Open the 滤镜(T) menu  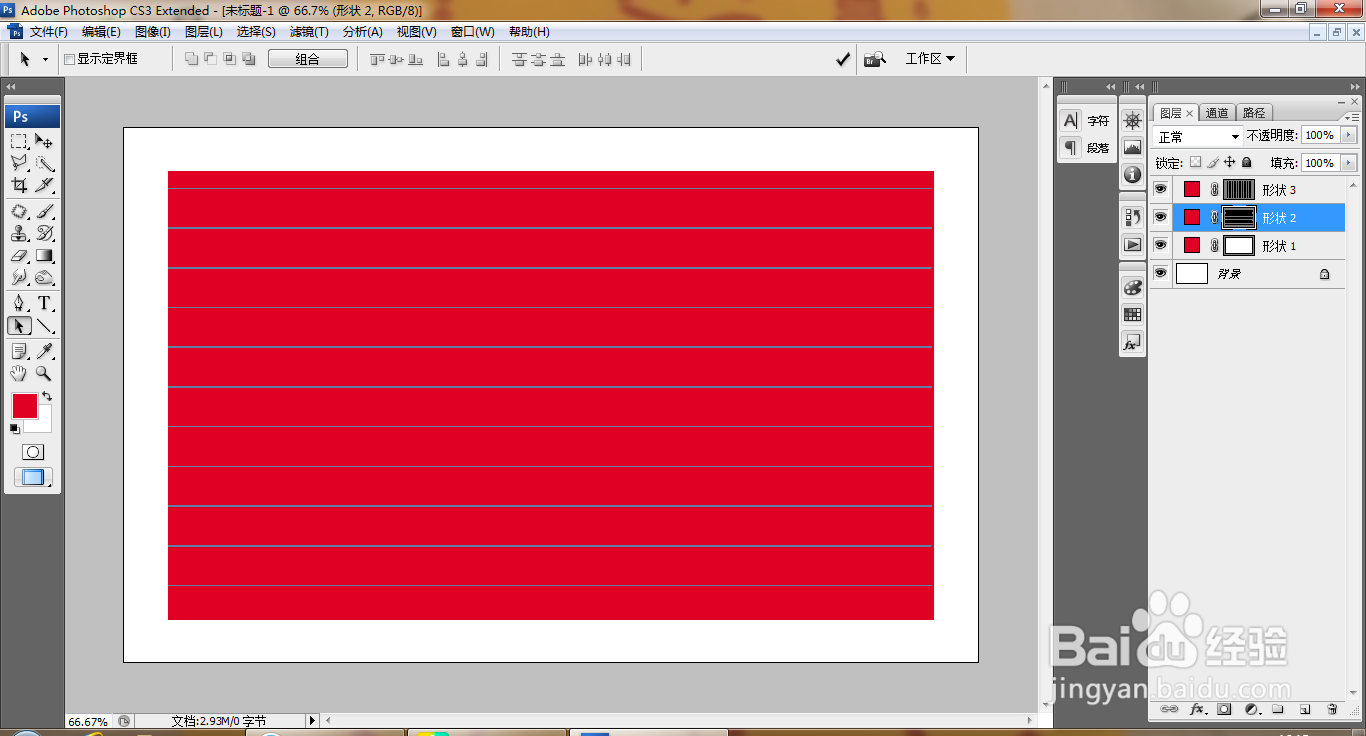(x=309, y=32)
